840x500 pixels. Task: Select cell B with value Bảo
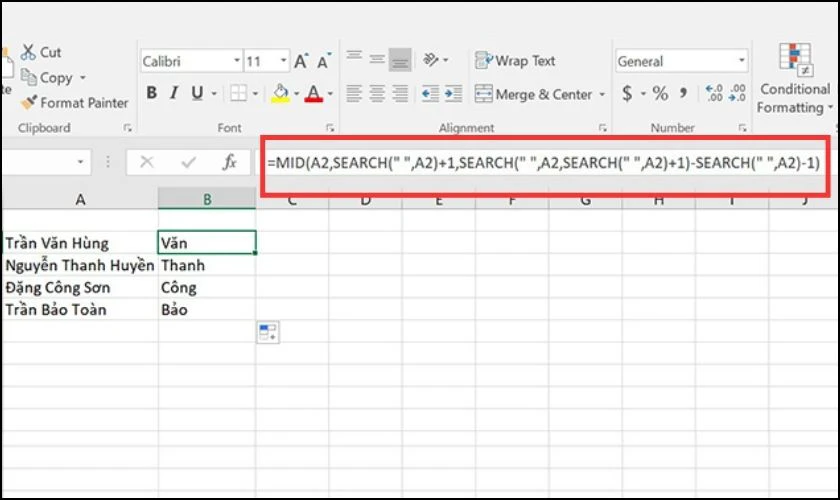[x=207, y=309]
